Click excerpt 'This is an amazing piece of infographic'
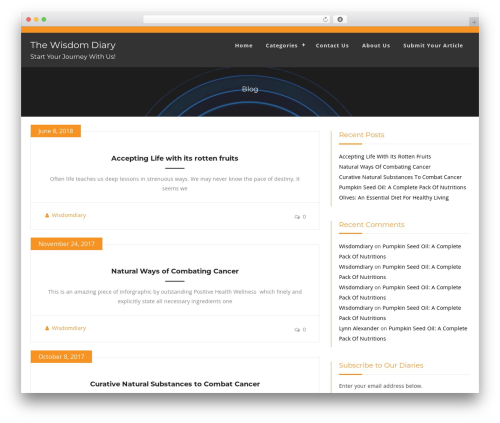The height and width of the screenshot is (423, 500). (175, 297)
